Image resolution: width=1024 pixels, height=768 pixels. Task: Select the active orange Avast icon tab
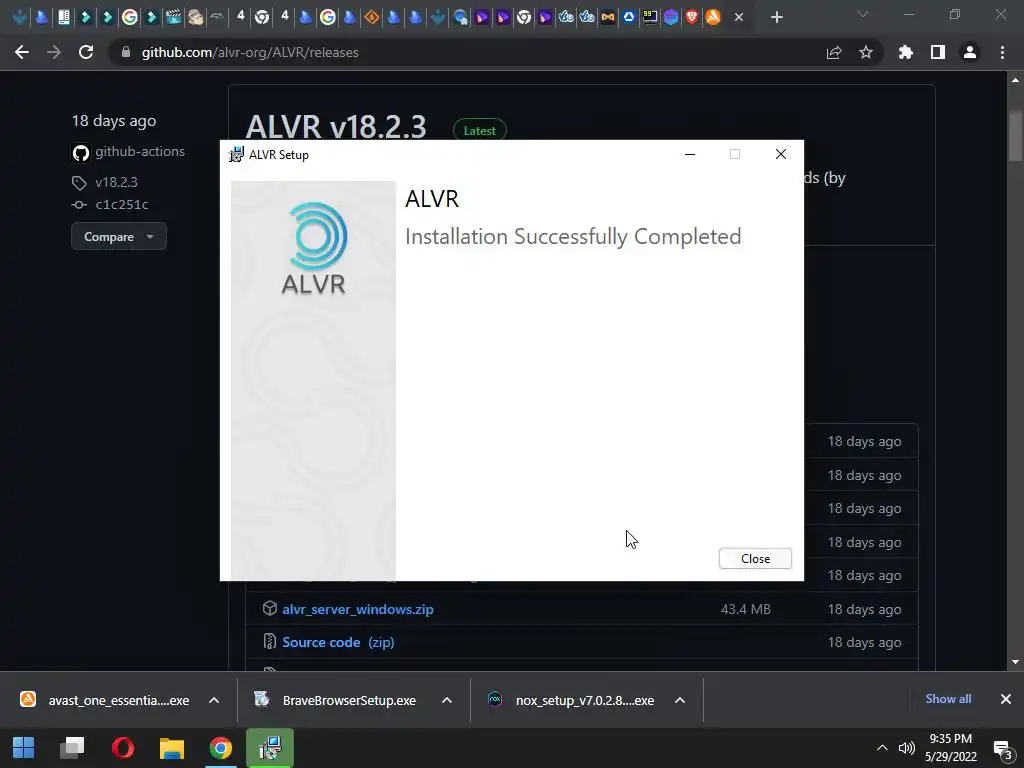tap(713, 18)
